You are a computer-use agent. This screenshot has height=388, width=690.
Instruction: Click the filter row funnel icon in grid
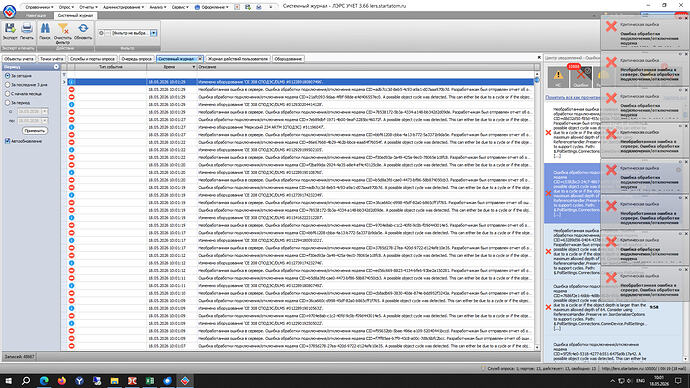coord(64,74)
